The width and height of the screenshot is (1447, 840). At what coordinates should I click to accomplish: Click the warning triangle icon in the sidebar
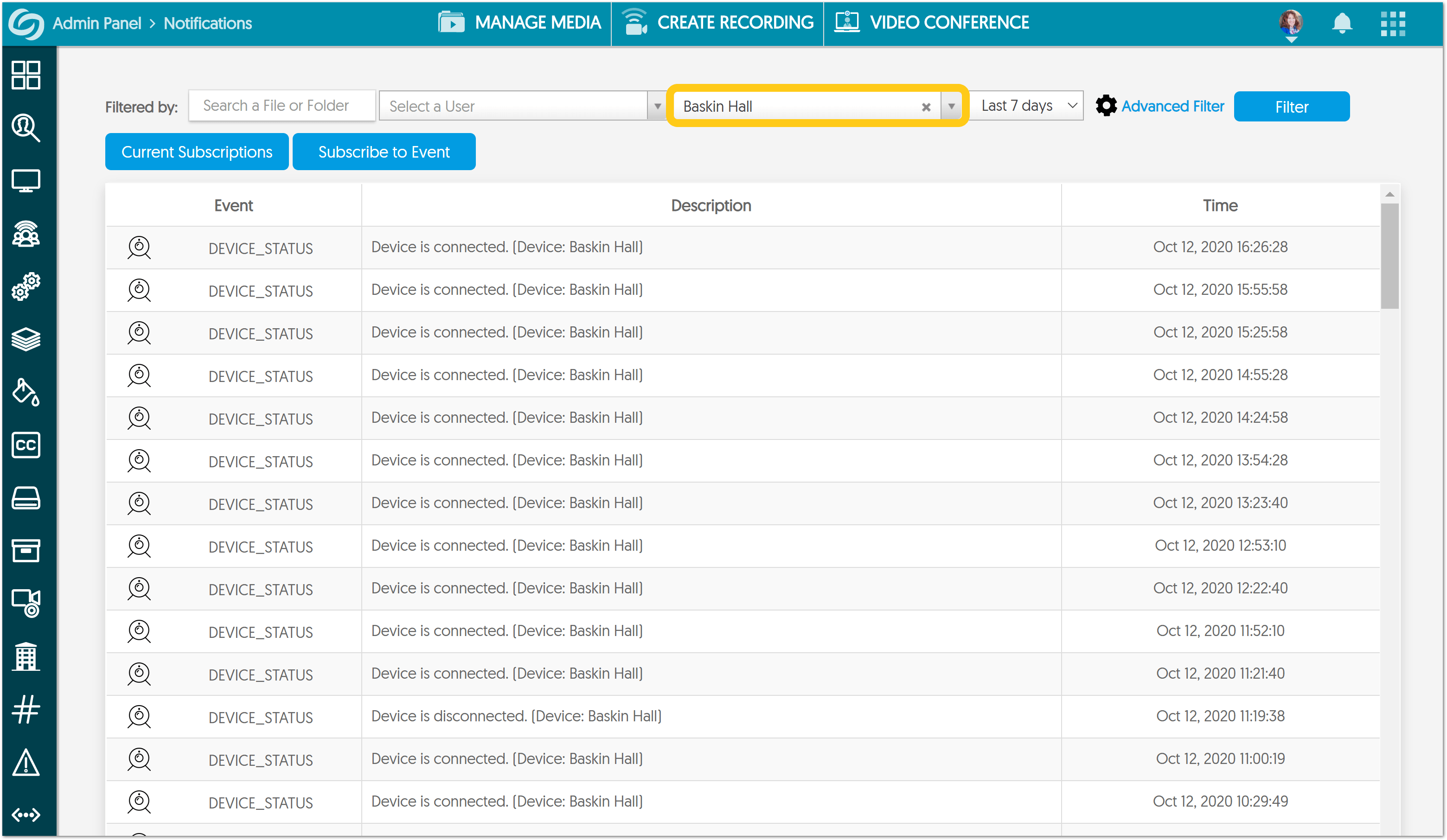click(x=26, y=763)
